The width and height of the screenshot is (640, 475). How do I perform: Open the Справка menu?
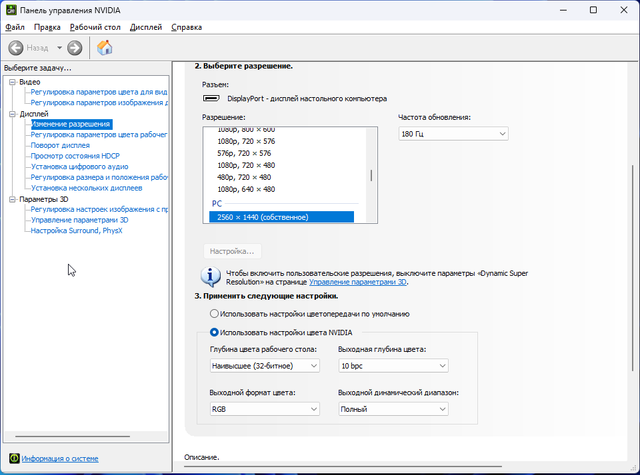(187, 27)
